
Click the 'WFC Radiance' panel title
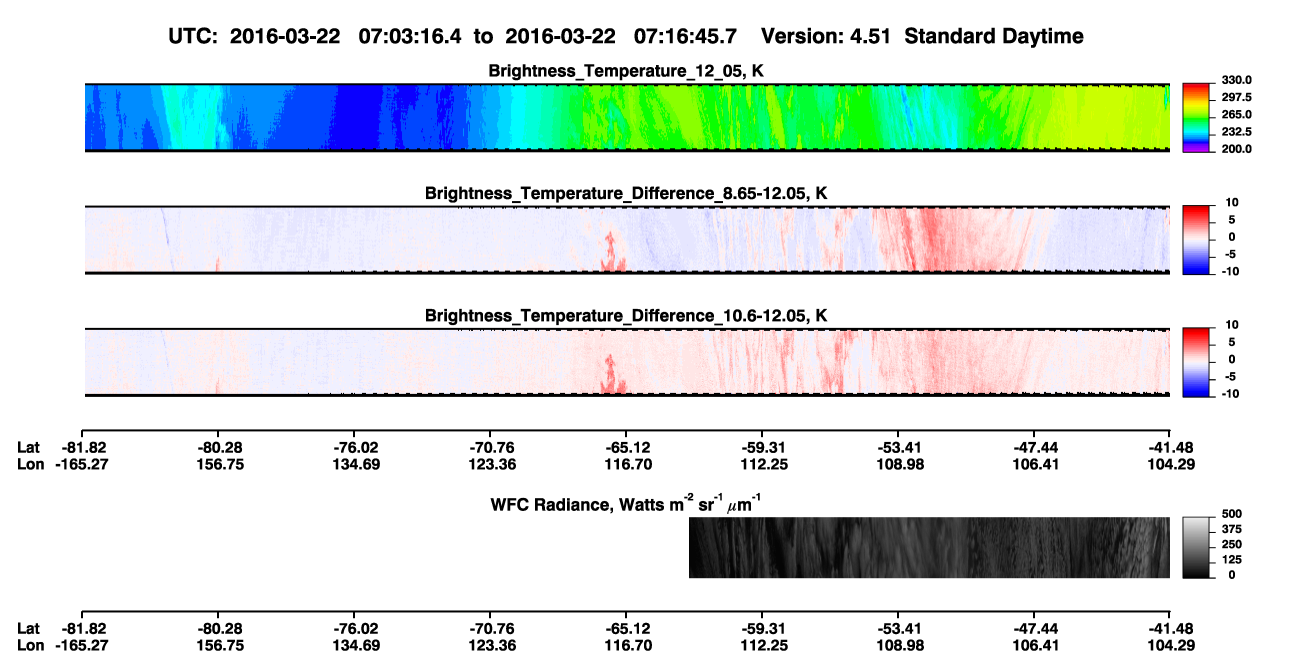coord(626,503)
